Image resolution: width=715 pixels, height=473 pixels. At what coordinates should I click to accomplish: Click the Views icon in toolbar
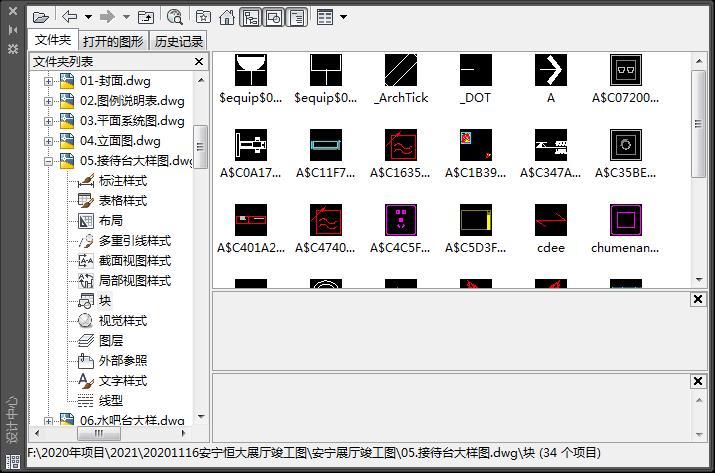coord(325,17)
